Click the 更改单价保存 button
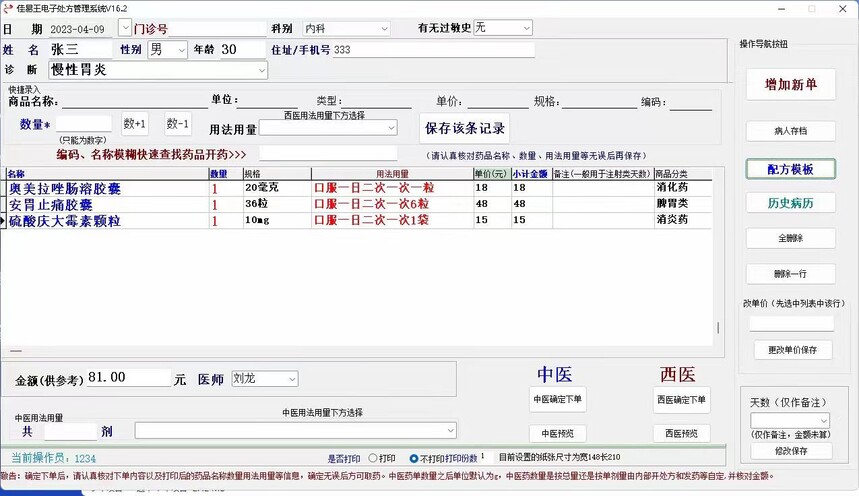The width and height of the screenshot is (859, 496). [792, 350]
